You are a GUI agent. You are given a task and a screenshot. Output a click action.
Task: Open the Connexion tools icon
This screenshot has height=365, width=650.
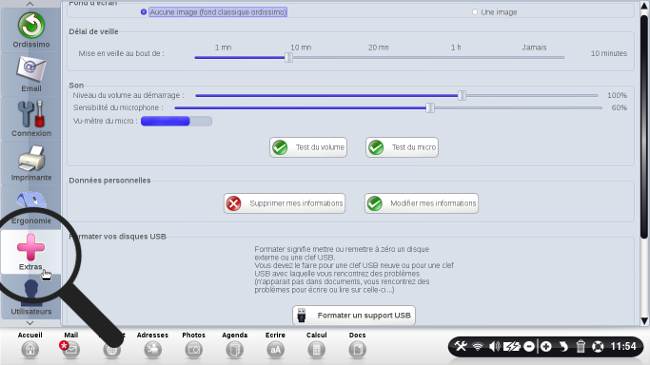coord(31,119)
